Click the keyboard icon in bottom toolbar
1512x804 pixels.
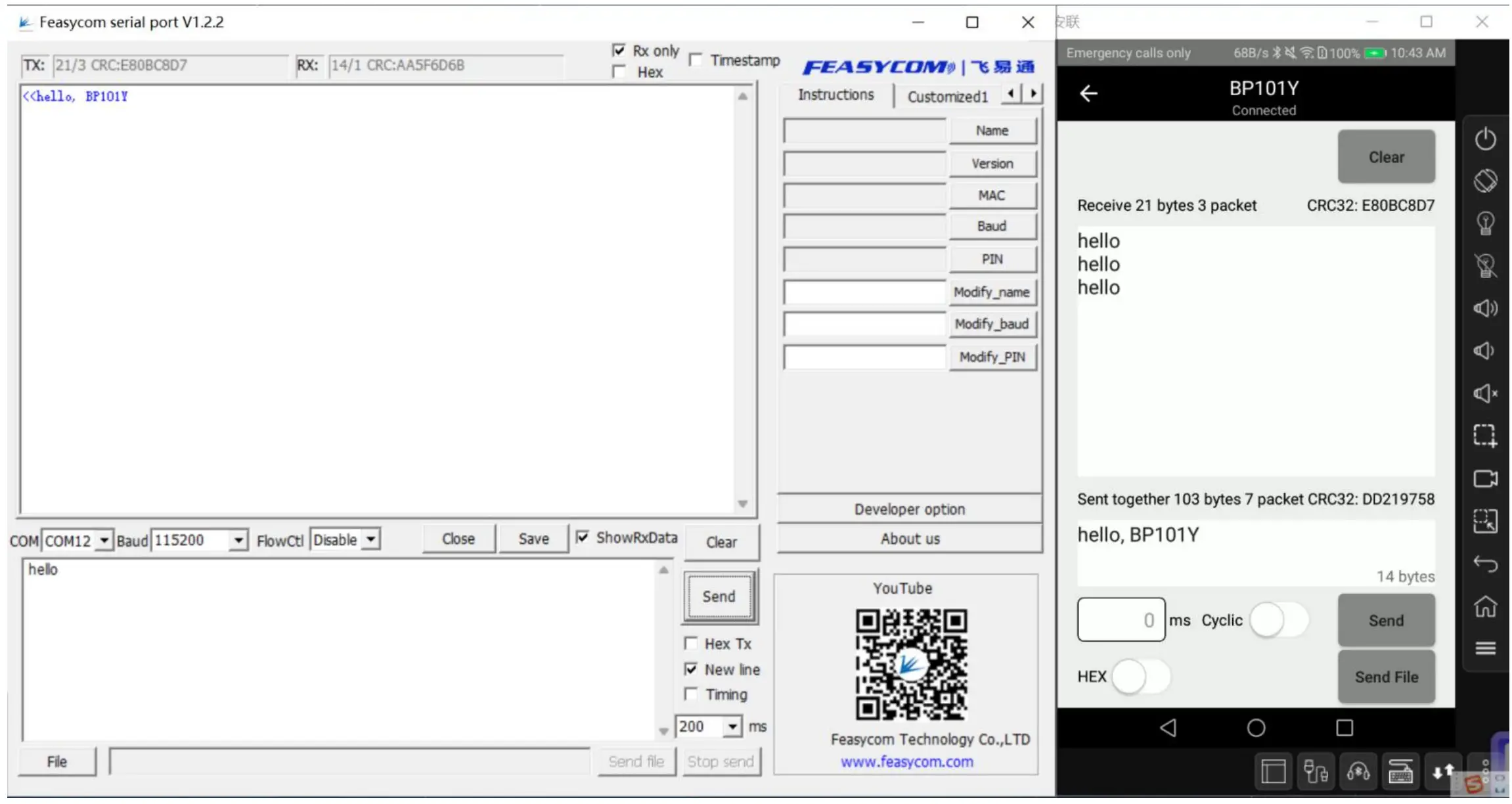(x=1400, y=772)
